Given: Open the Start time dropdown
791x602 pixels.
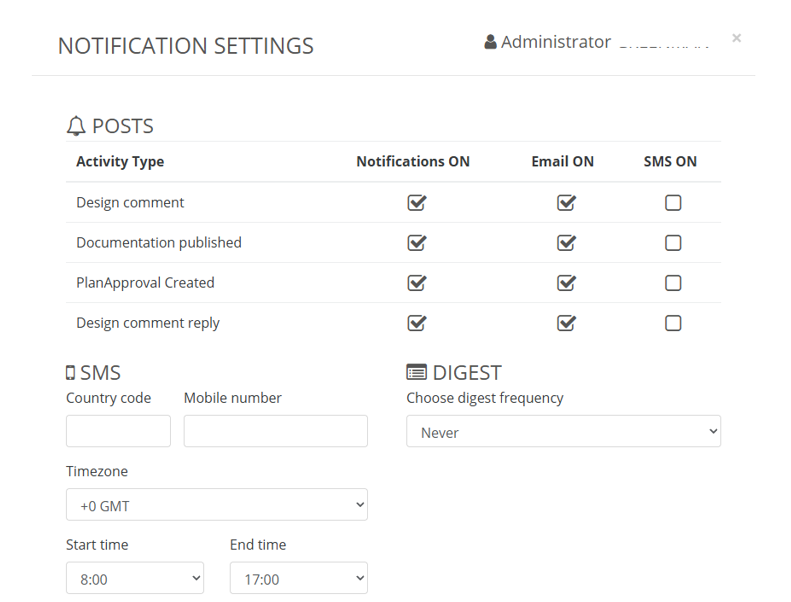Looking at the screenshot, I should (x=134, y=578).
